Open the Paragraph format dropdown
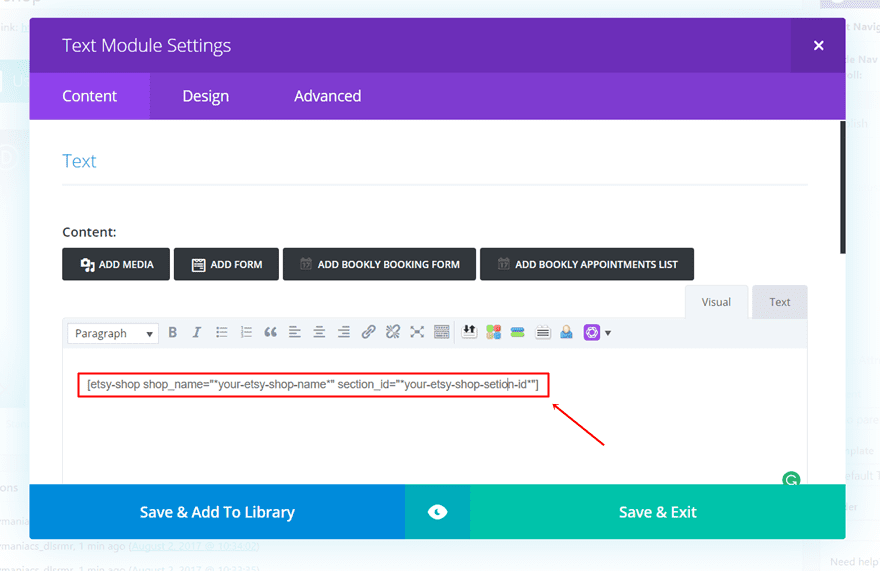Viewport: 880px width, 571px height. (x=114, y=334)
